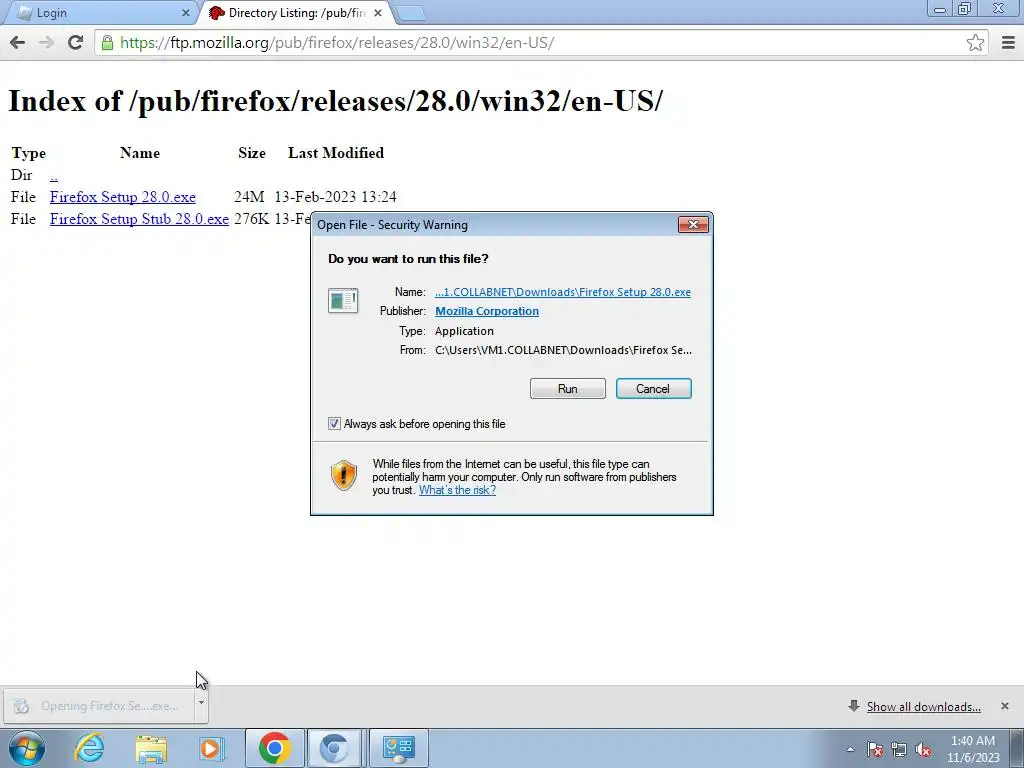Select the Directory Listing tab
The height and width of the screenshot is (768, 1024).
(297, 12)
